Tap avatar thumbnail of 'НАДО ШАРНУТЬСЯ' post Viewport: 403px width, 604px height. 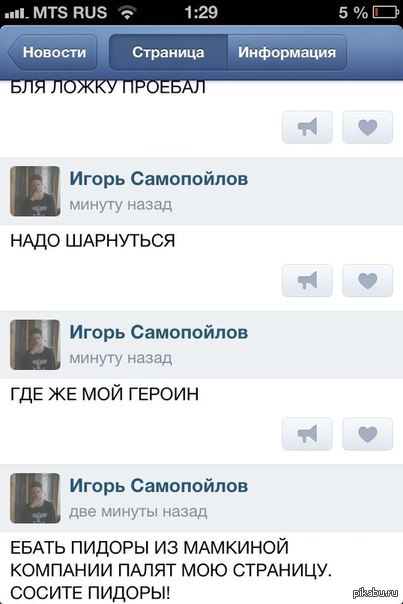[x=35, y=191]
